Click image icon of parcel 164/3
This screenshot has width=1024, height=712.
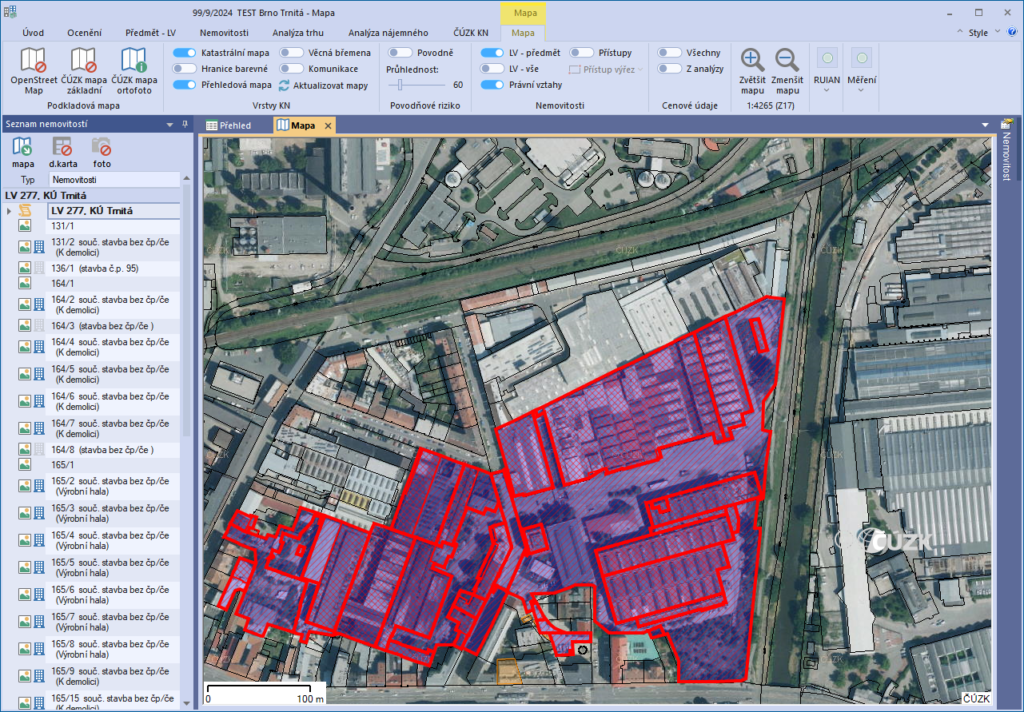click(x=25, y=325)
